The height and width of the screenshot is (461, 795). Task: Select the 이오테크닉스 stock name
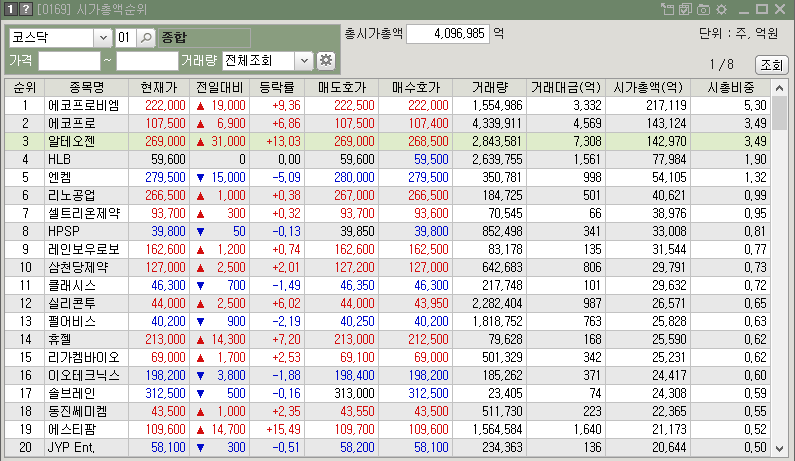pyautogui.click(x=84, y=376)
